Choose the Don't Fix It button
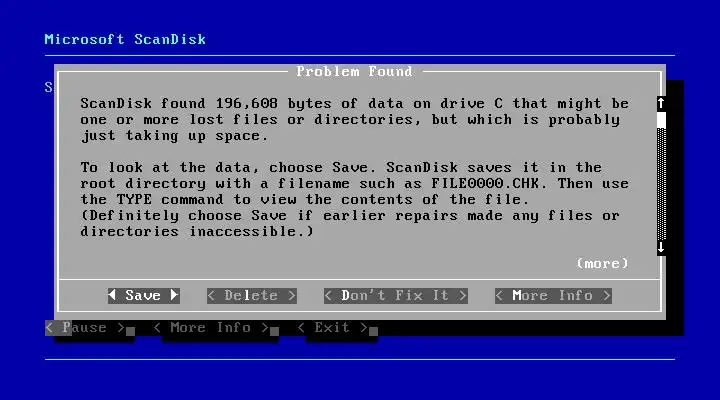 tap(395, 296)
